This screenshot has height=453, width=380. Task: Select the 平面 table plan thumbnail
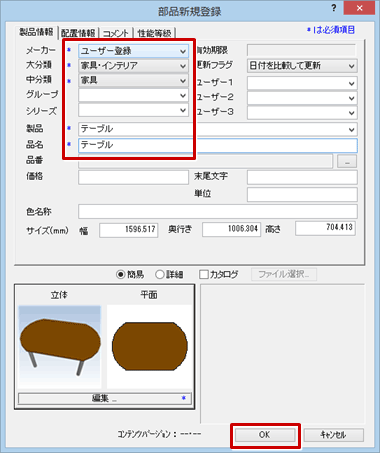(x=149, y=347)
